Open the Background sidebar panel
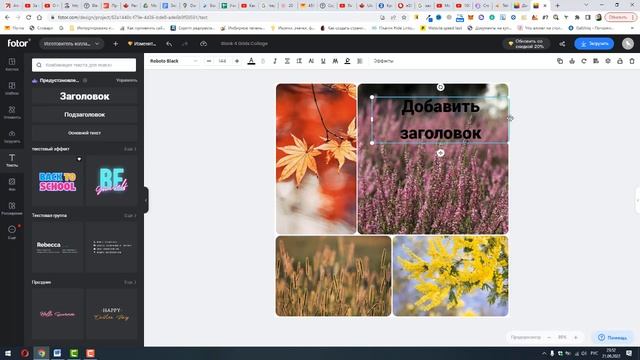 point(12,184)
